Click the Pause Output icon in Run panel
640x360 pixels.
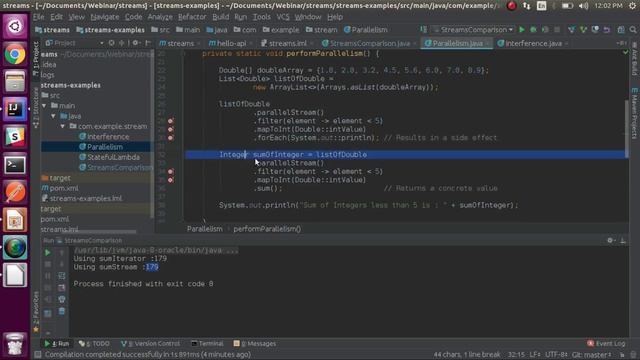coord(47,276)
